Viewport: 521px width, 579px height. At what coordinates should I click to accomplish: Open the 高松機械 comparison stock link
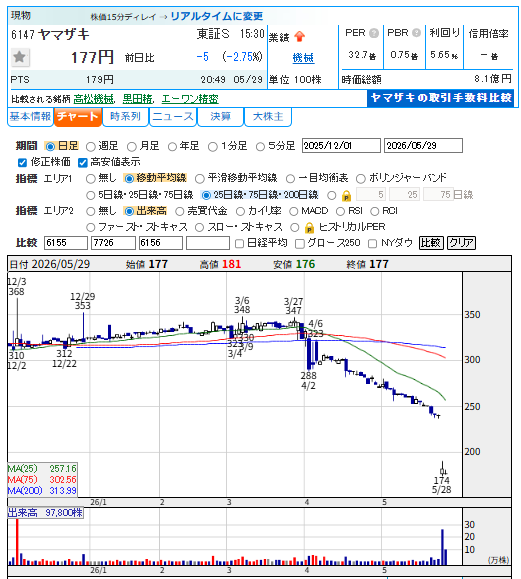pyautogui.click(x=94, y=99)
